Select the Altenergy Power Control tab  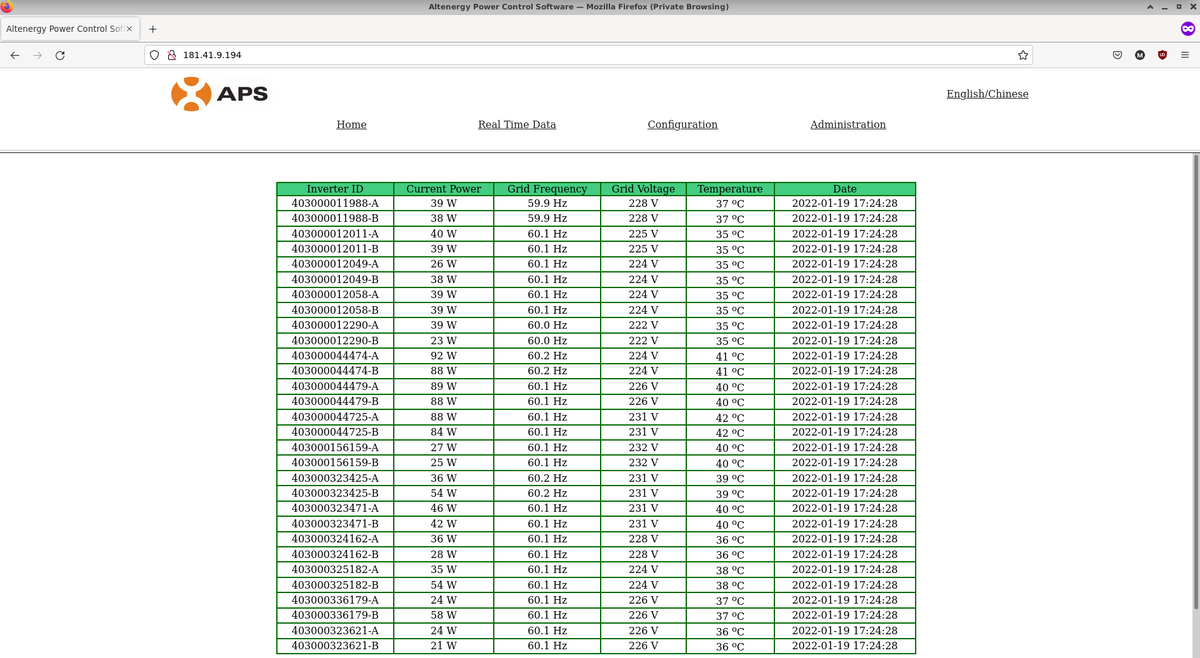tap(71, 29)
